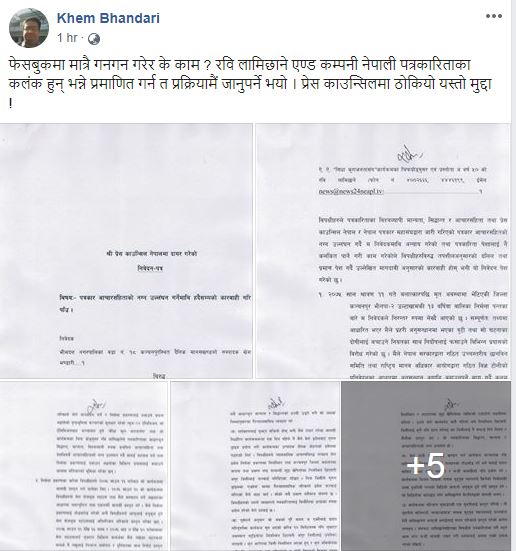
Task: Click the globe public privacy icon
Action: click(94, 39)
